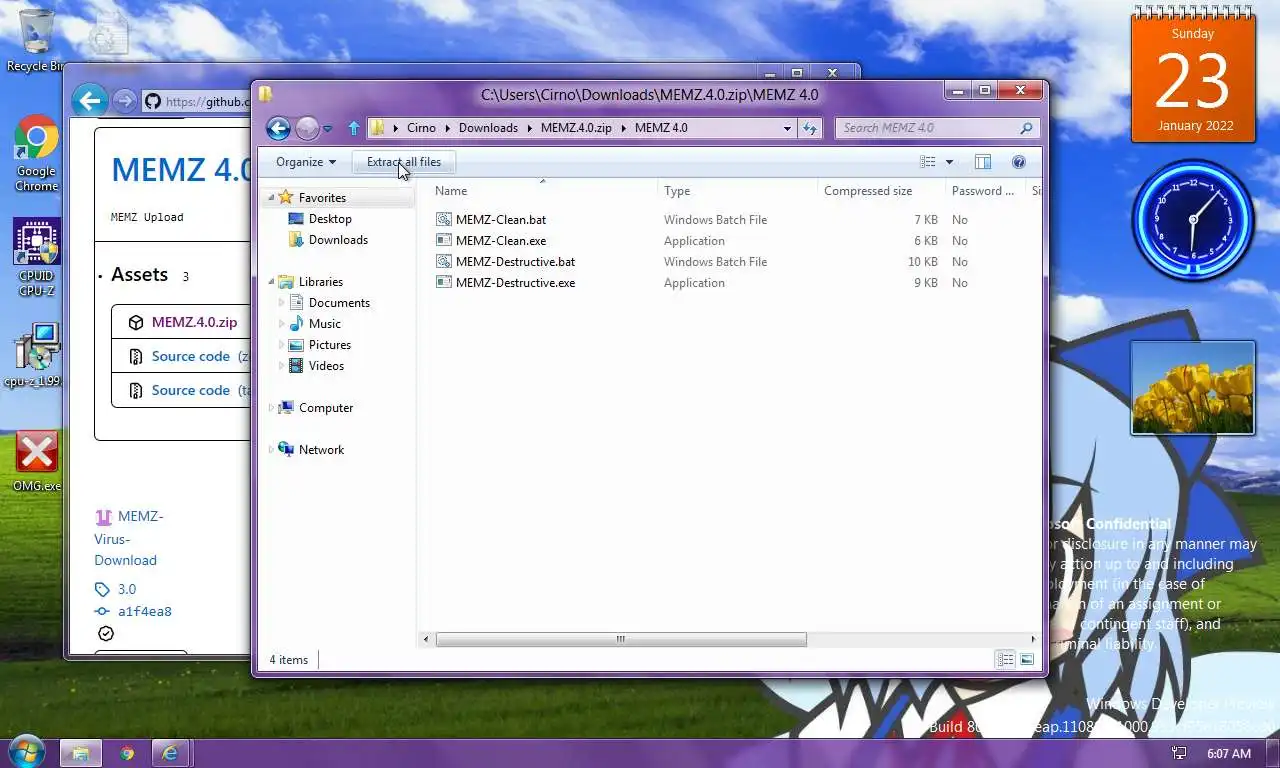This screenshot has width=1280, height=768.
Task: Select MEMZ-Destructive.bat file
Action: 515,262
